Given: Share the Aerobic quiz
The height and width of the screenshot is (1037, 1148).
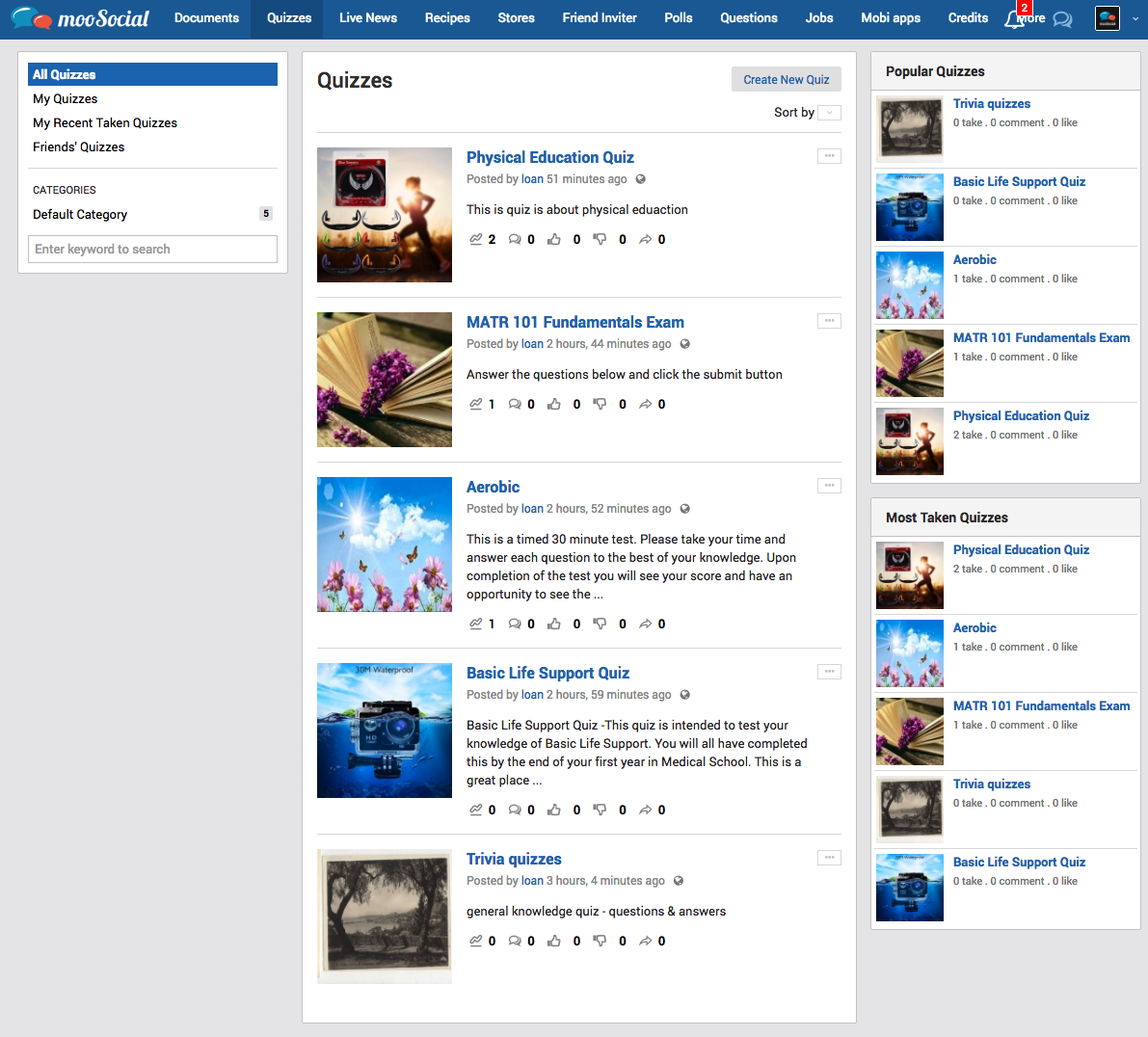Looking at the screenshot, I should 645,624.
